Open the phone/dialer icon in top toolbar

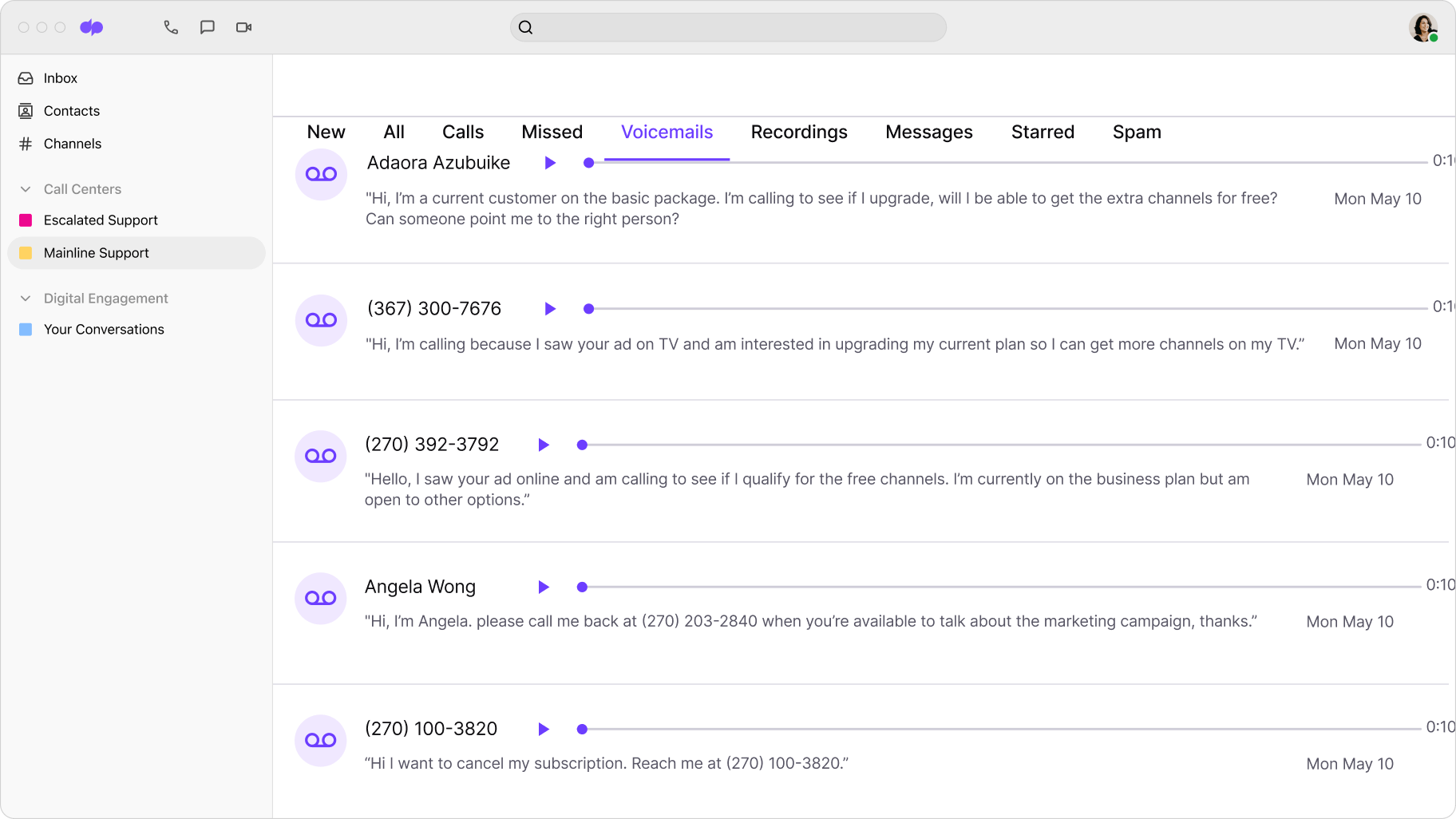(x=170, y=26)
